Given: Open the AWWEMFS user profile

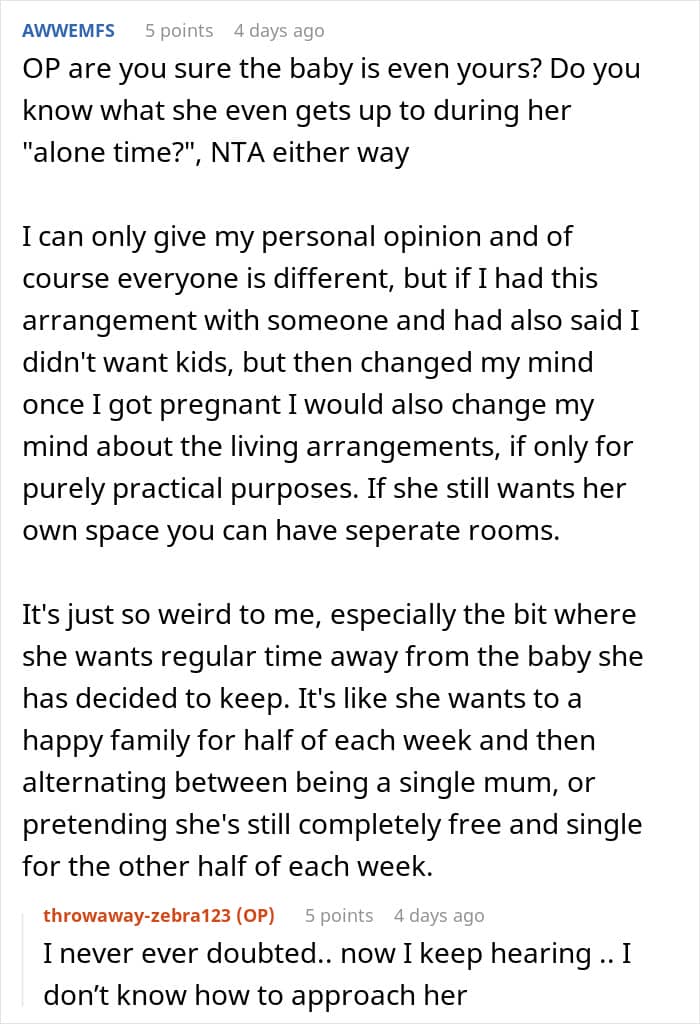Looking at the screenshot, I should pyautogui.click(x=68, y=30).
